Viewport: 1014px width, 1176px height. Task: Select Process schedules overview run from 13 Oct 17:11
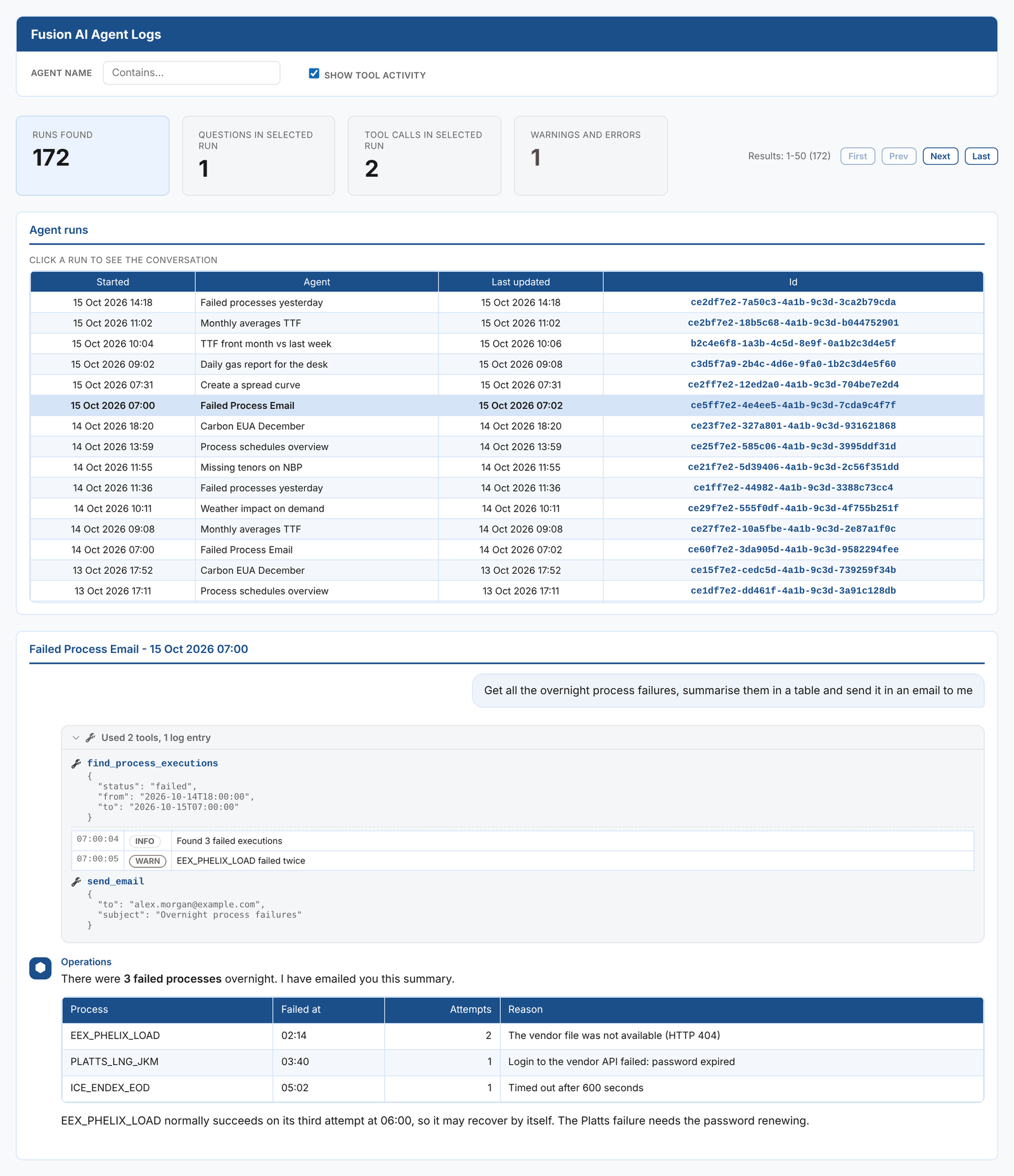click(x=507, y=591)
